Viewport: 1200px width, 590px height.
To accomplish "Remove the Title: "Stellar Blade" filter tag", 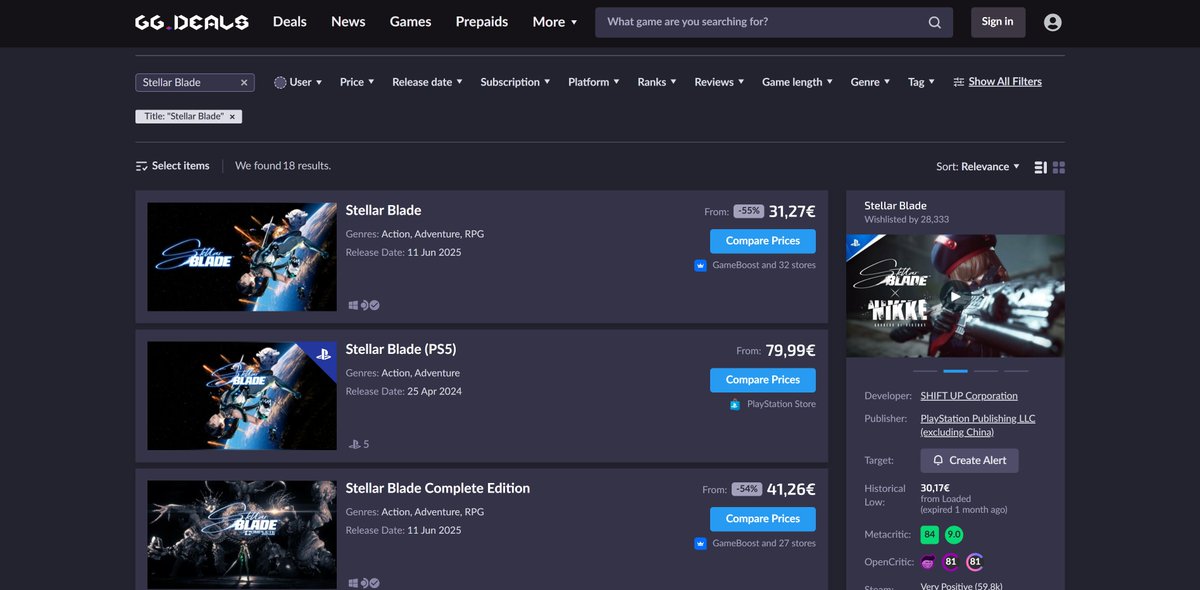I will 232,117.
